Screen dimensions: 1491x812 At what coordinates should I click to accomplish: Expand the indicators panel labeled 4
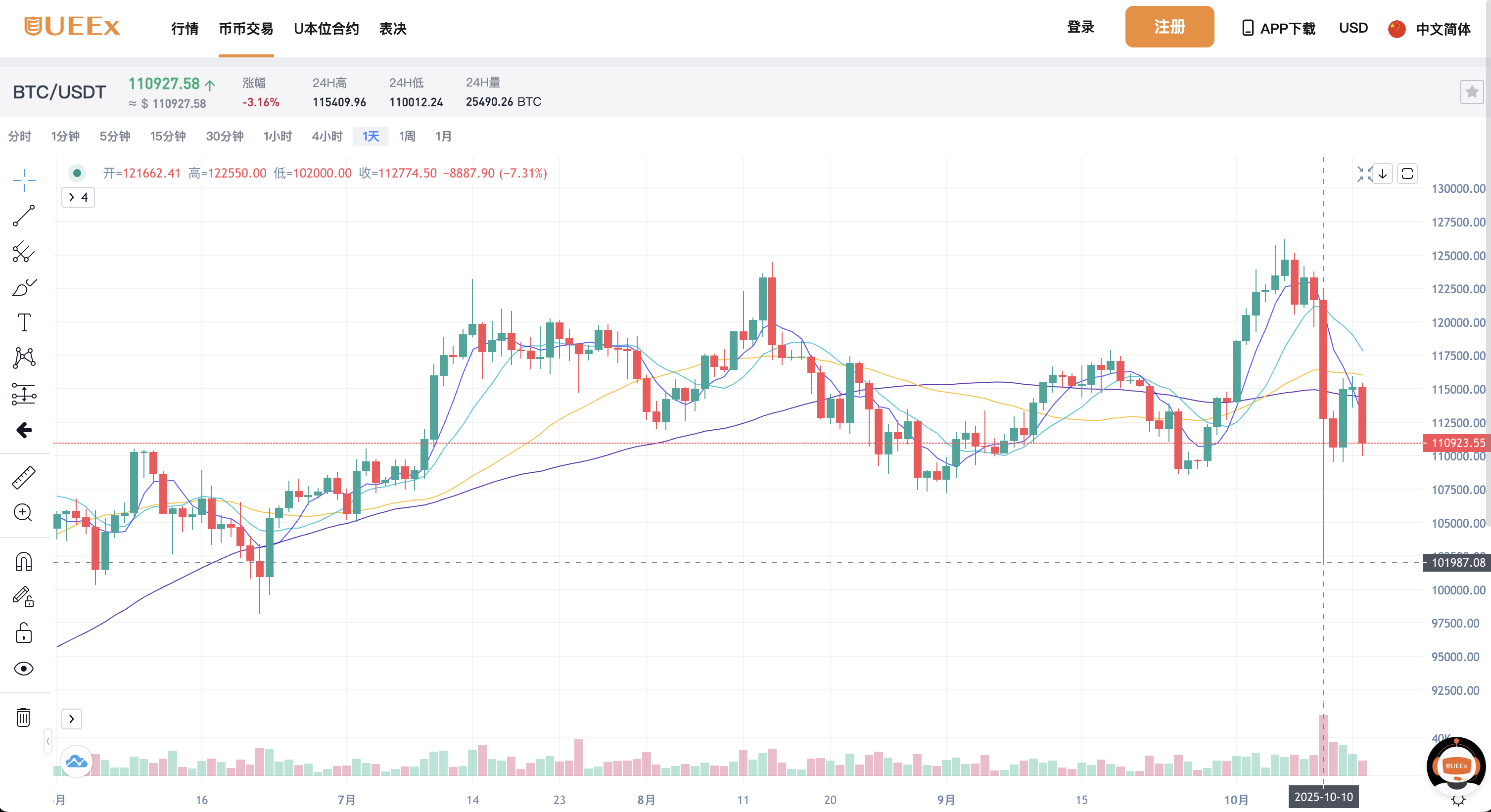78,197
